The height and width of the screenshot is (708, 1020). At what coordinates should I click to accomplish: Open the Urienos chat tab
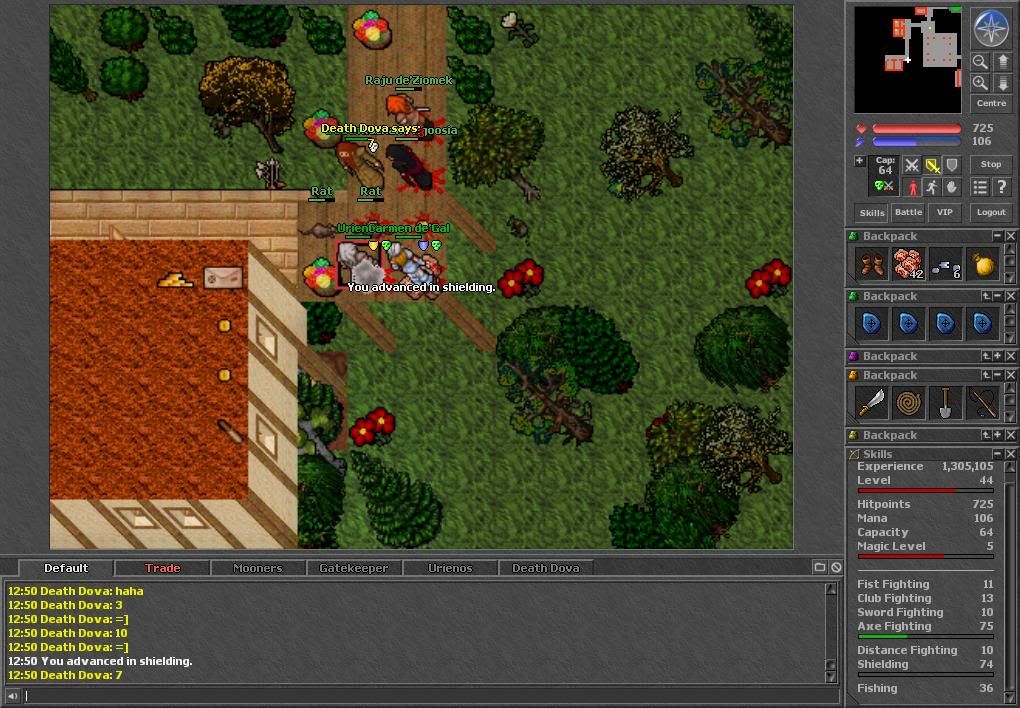click(450, 568)
